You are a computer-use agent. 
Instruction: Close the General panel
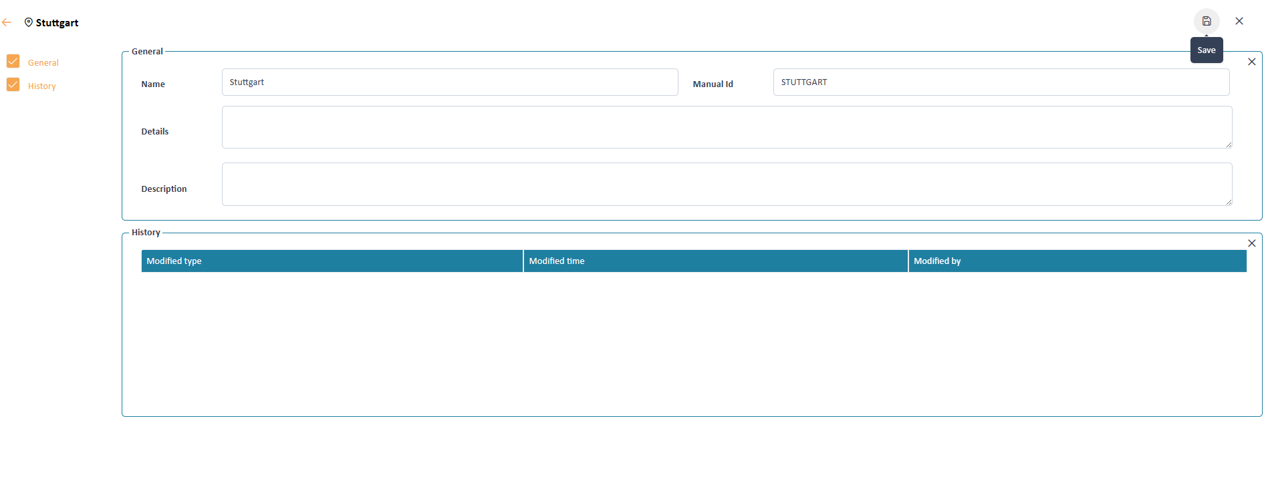1251,62
